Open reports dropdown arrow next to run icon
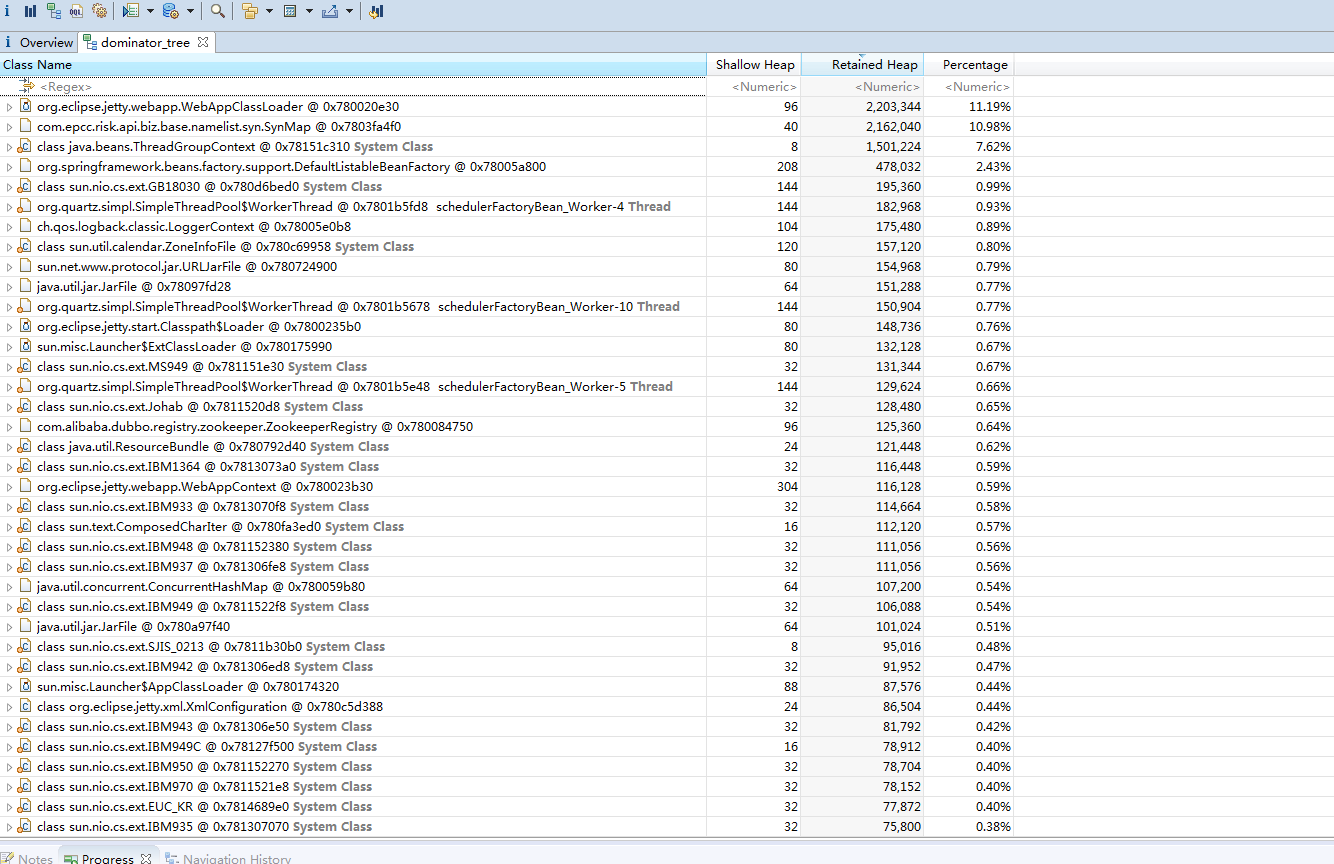The height and width of the screenshot is (864, 1334). coord(150,11)
